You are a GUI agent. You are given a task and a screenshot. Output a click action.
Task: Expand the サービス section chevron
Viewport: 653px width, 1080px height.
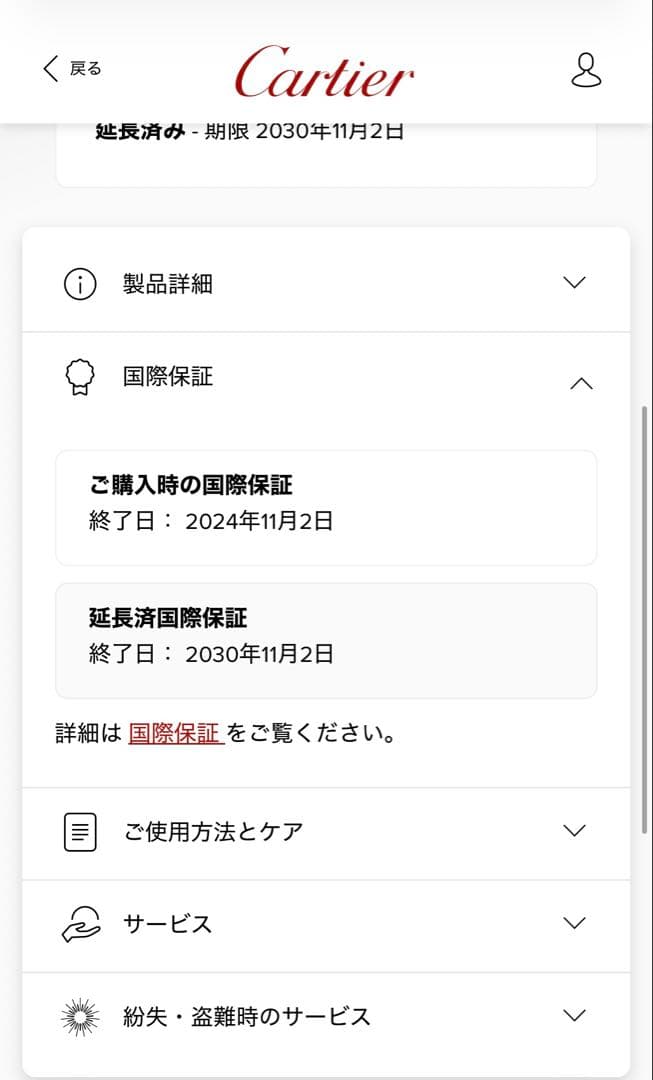pos(574,923)
